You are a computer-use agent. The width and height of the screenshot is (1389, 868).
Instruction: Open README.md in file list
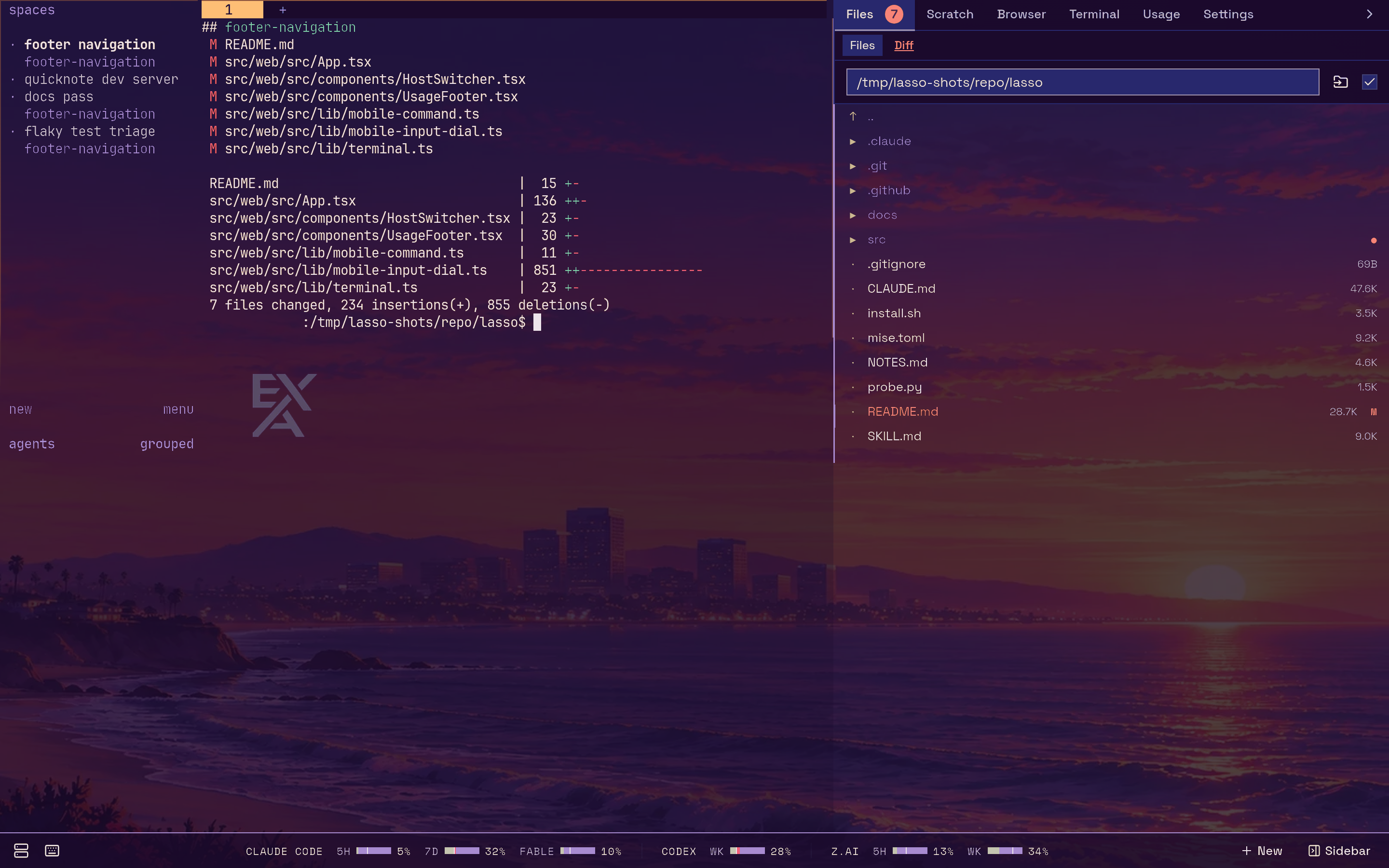click(x=902, y=412)
